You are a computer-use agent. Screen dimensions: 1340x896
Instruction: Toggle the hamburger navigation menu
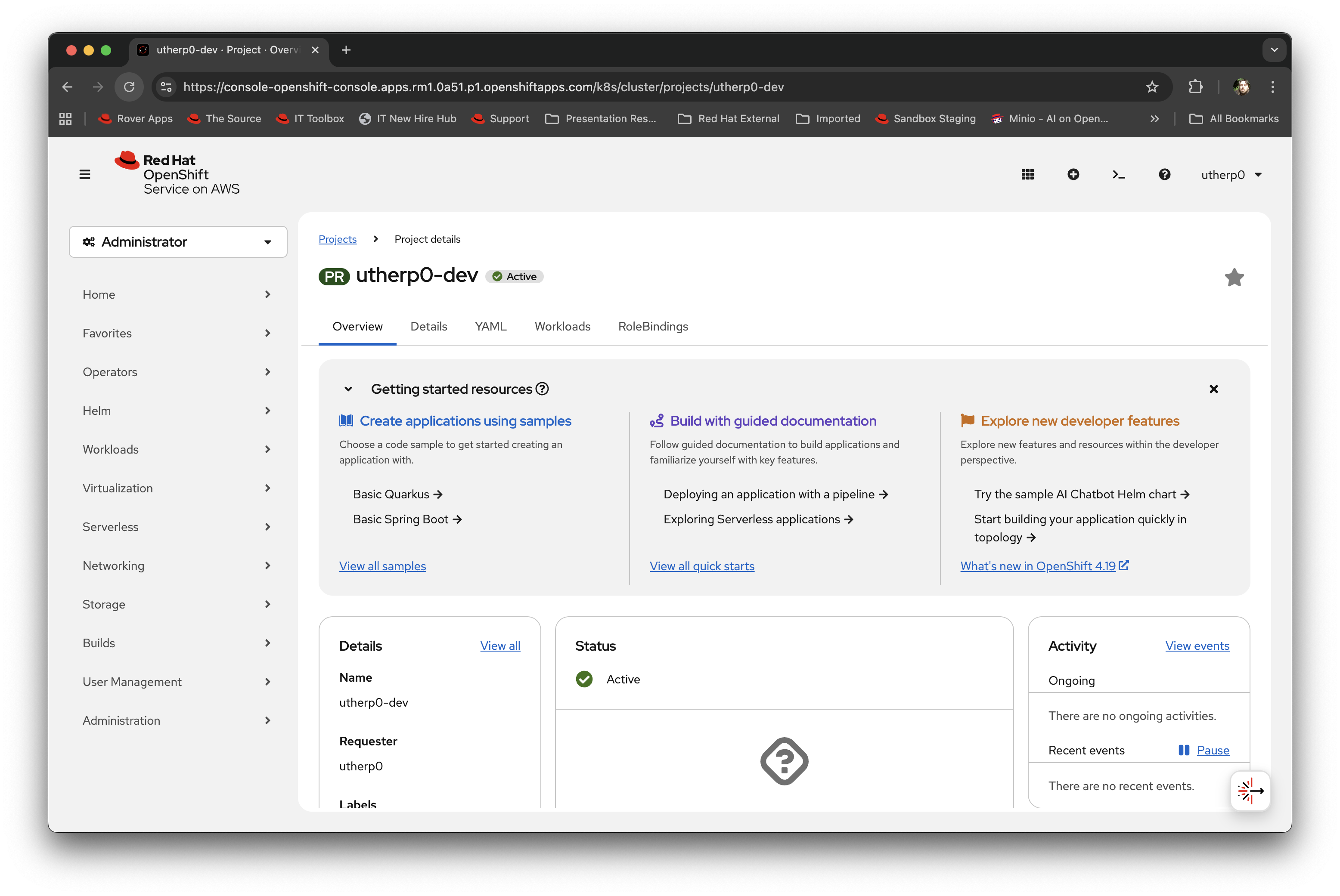click(84, 174)
